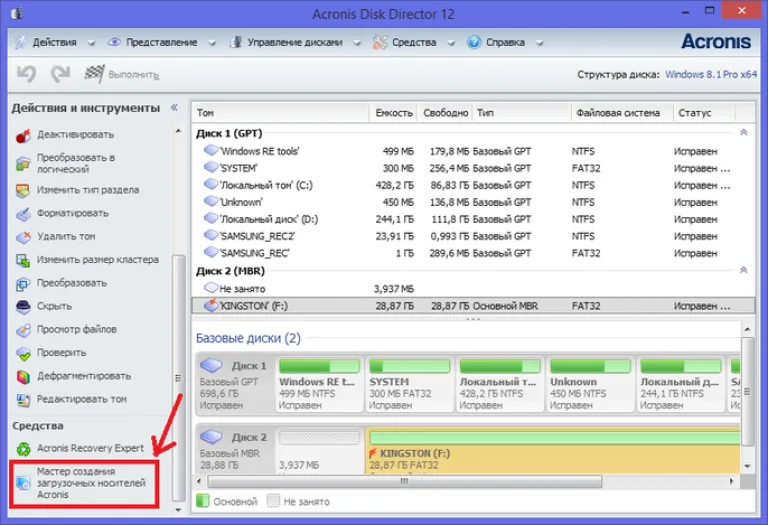This screenshot has width=768, height=525.
Task: Click KINGSTON (F:) row flag icon
Action: 211,305
